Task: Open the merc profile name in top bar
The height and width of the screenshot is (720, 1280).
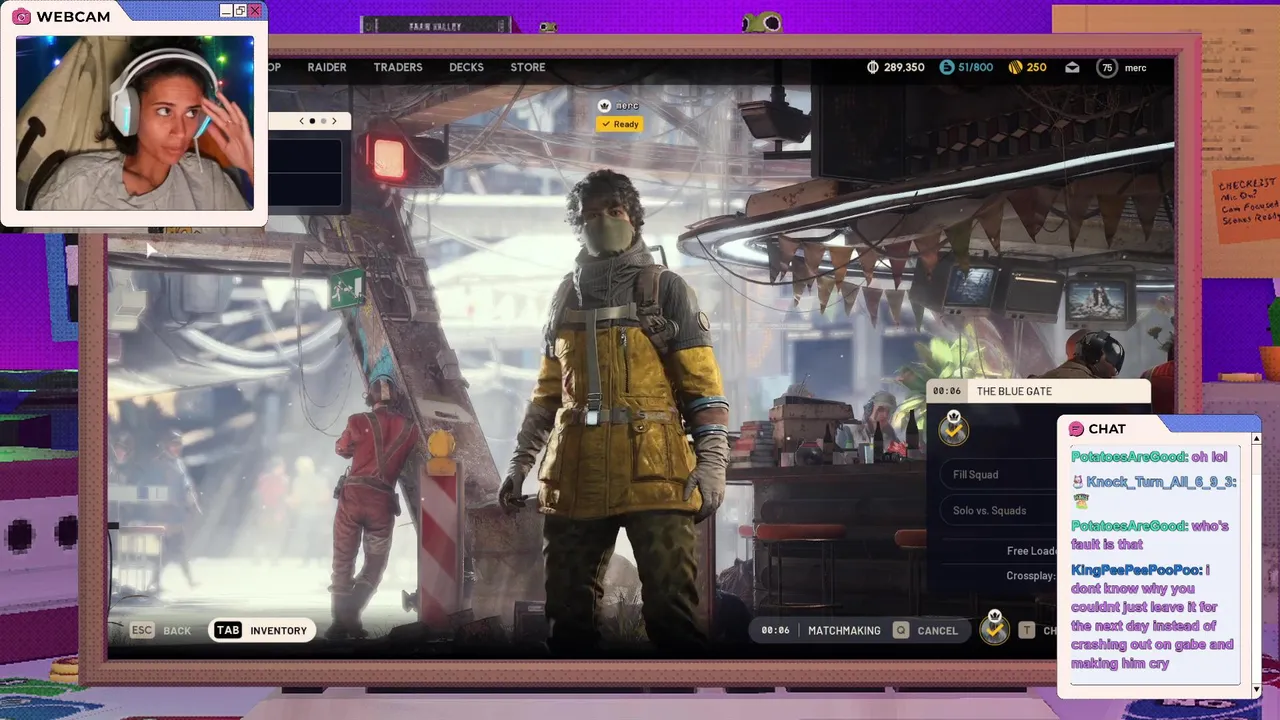Action: pos(1135,67)
